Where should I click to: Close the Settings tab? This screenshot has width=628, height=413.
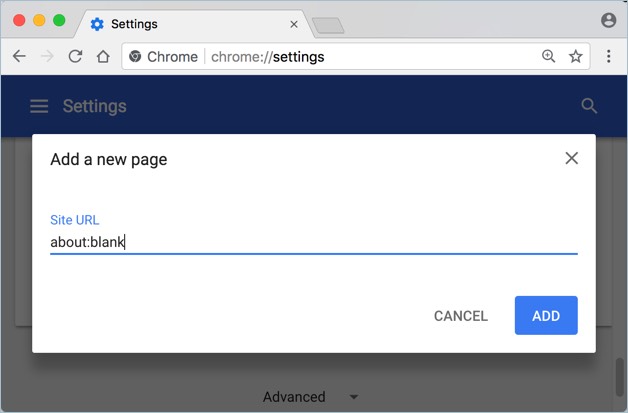coord(294,24)
